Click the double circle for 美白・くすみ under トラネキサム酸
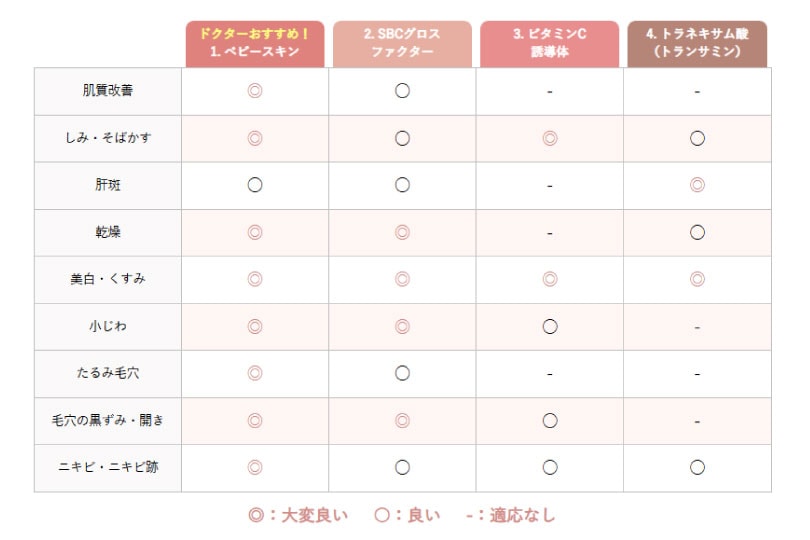 point(697,280)
